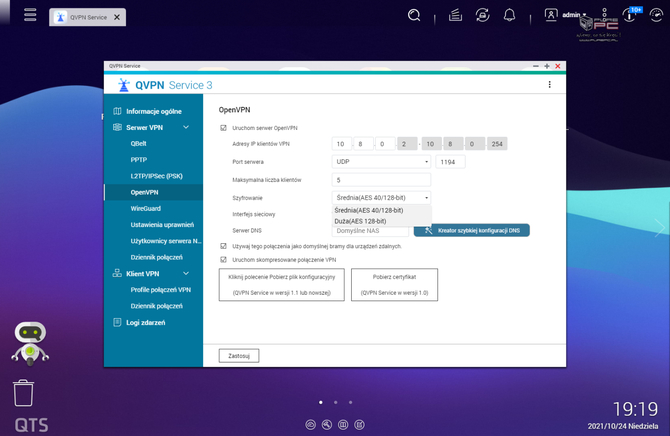Click first bottom desktop shortcut icon

pos(311,424)
